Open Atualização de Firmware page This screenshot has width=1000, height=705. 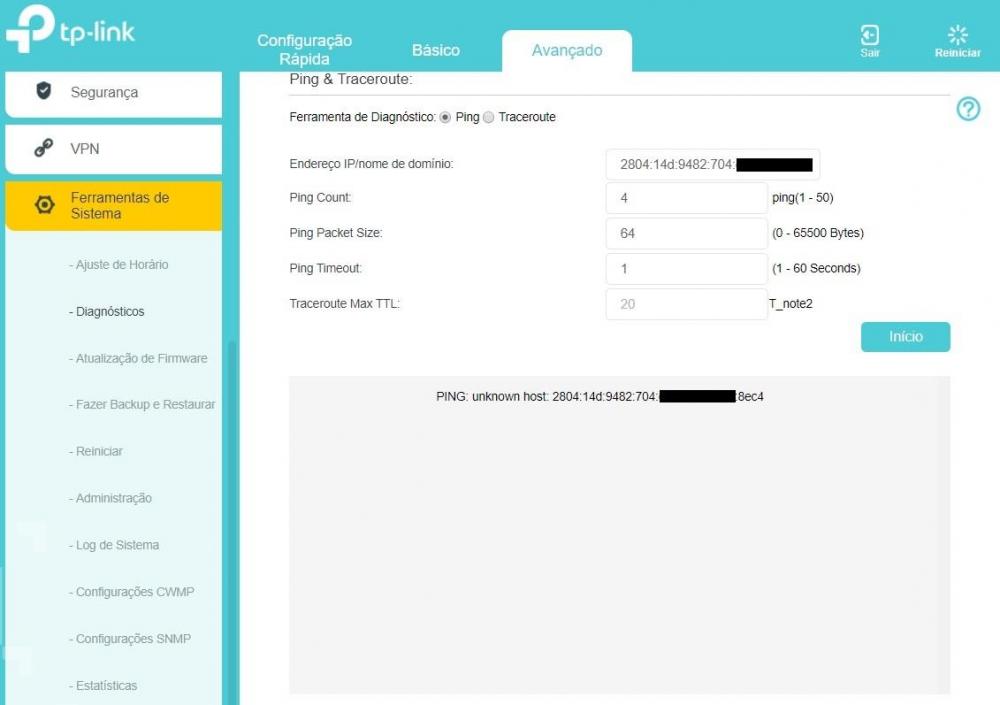141,358
